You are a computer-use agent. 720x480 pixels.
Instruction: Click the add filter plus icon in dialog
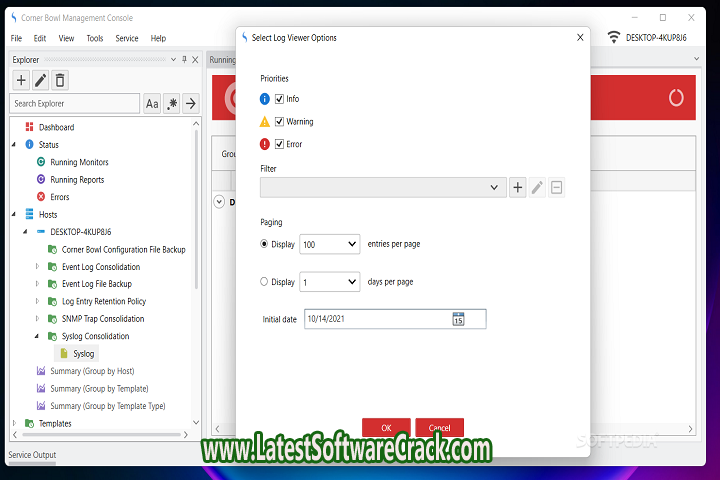(x=518, y=187)
